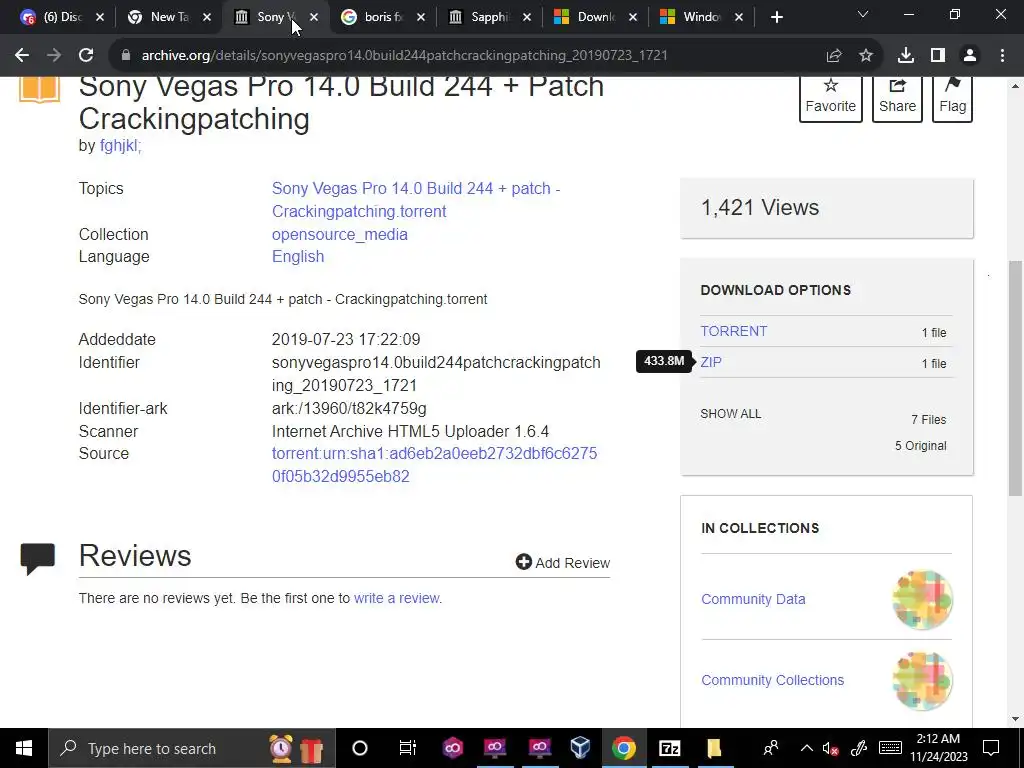Close the Sony Vegas tab

tap(314, 17)
